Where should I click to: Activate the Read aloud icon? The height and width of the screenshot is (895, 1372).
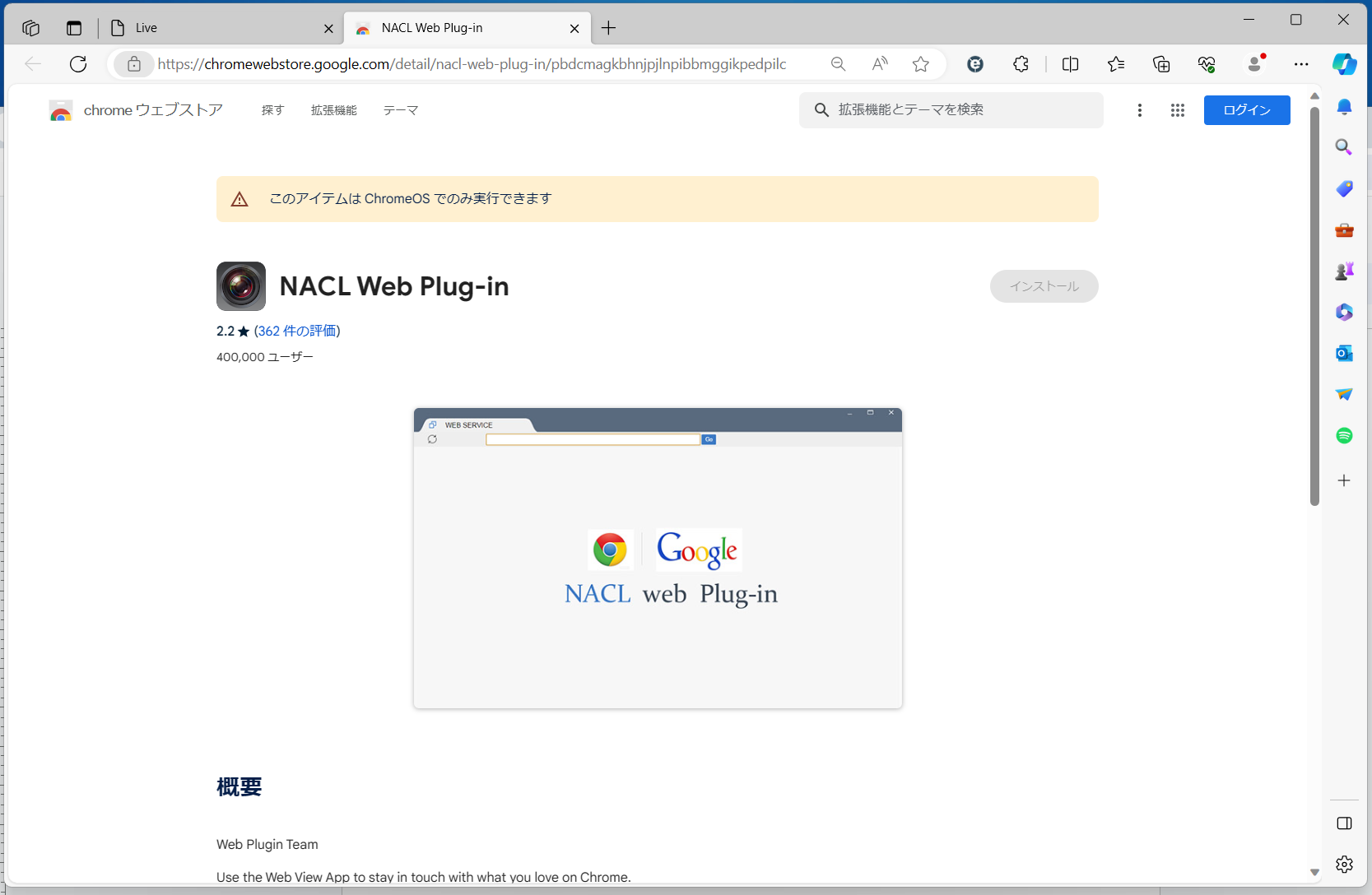point(880,64)
